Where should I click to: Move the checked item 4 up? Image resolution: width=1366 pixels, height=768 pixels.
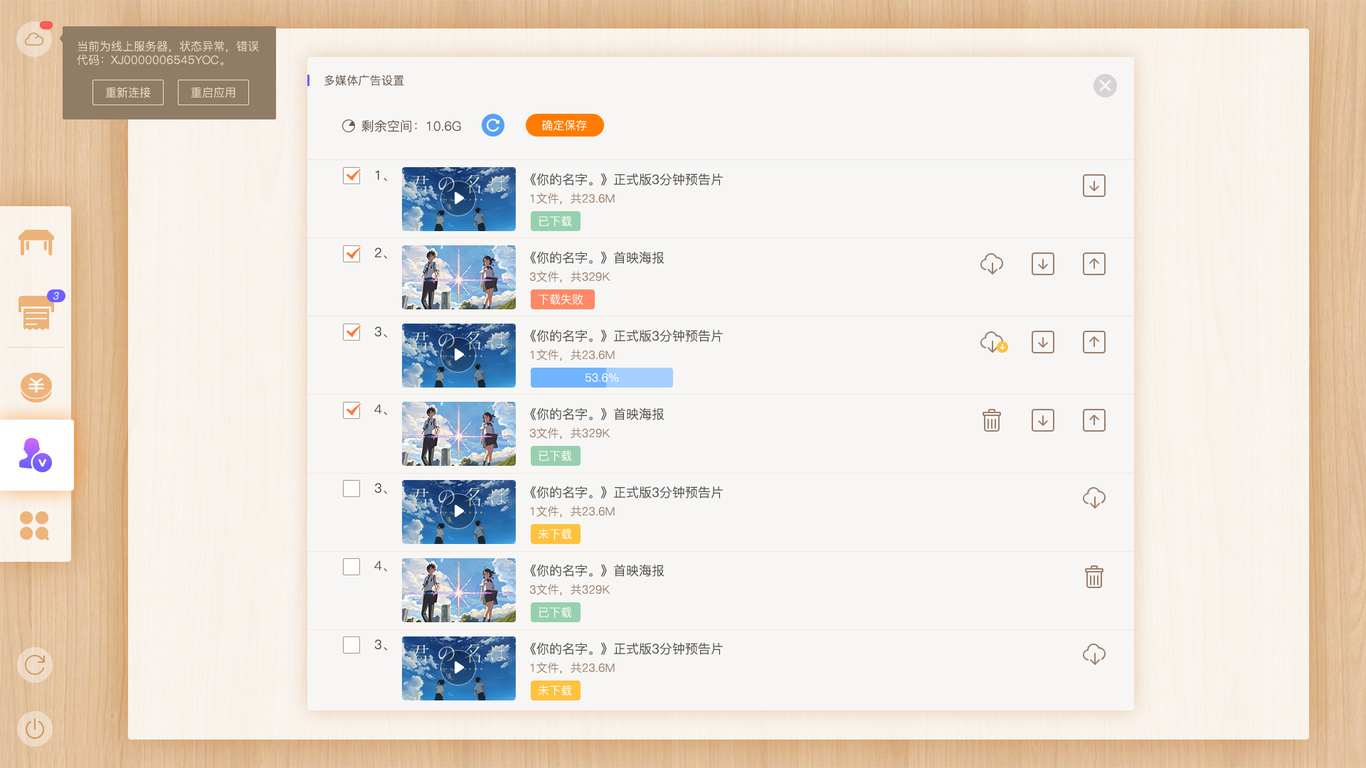point(1094,420)
